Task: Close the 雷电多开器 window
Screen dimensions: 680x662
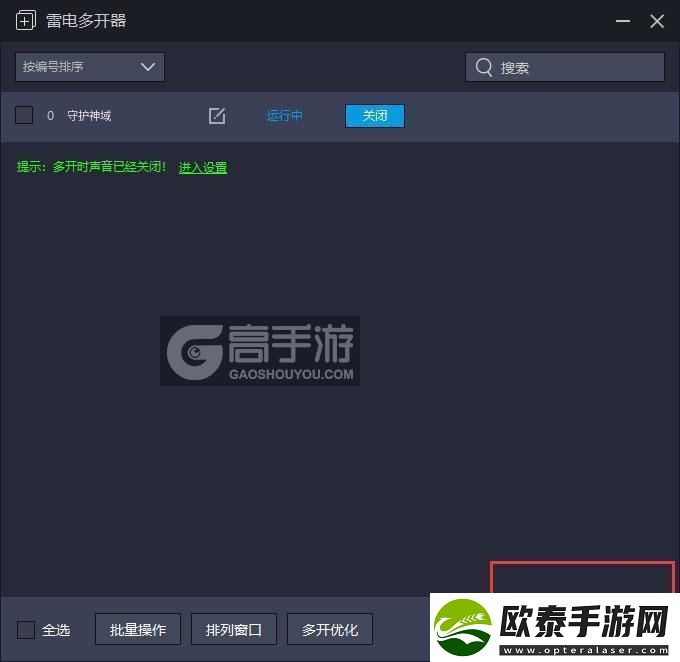Action: coord(657,21)
